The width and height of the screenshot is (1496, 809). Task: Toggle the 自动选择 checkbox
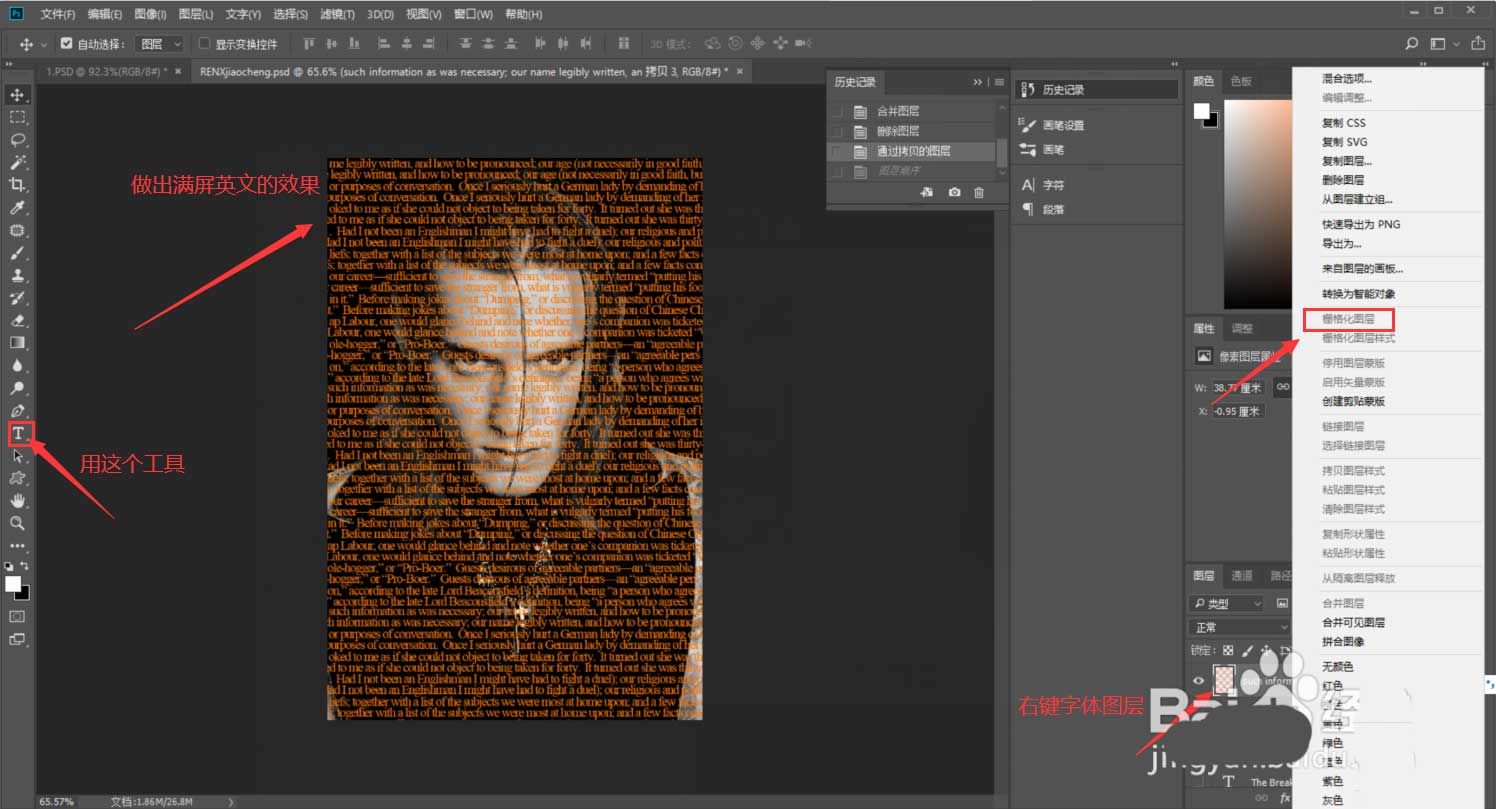click(x=67, y=44)
